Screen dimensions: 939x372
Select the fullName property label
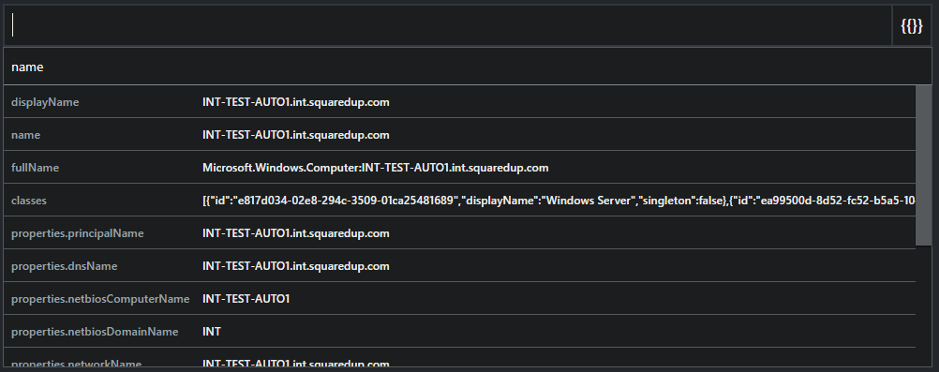pyautogui.click(x=35, y=168)
